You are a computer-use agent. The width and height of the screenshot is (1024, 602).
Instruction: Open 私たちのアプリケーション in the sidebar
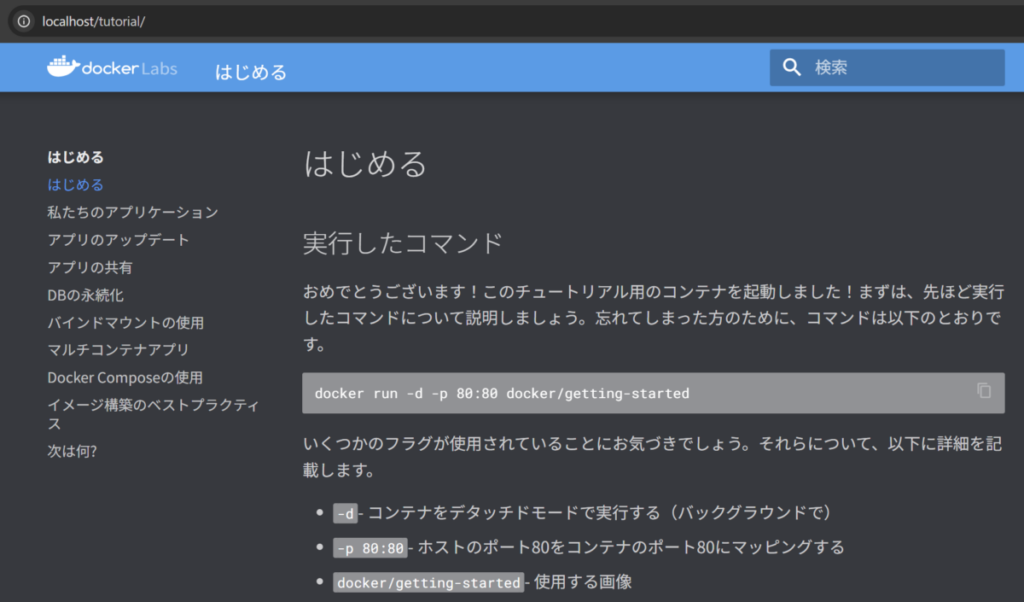point(132,212)
